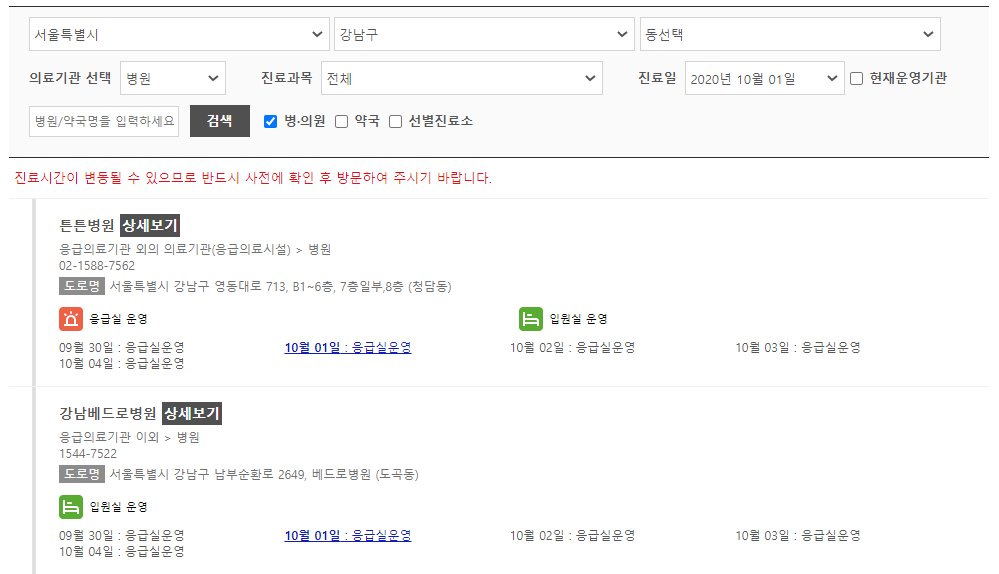This screenshot has height=574, width=999.
Task: Enable the 선별진료소 checkbox
Action: [x=396, y=121]
